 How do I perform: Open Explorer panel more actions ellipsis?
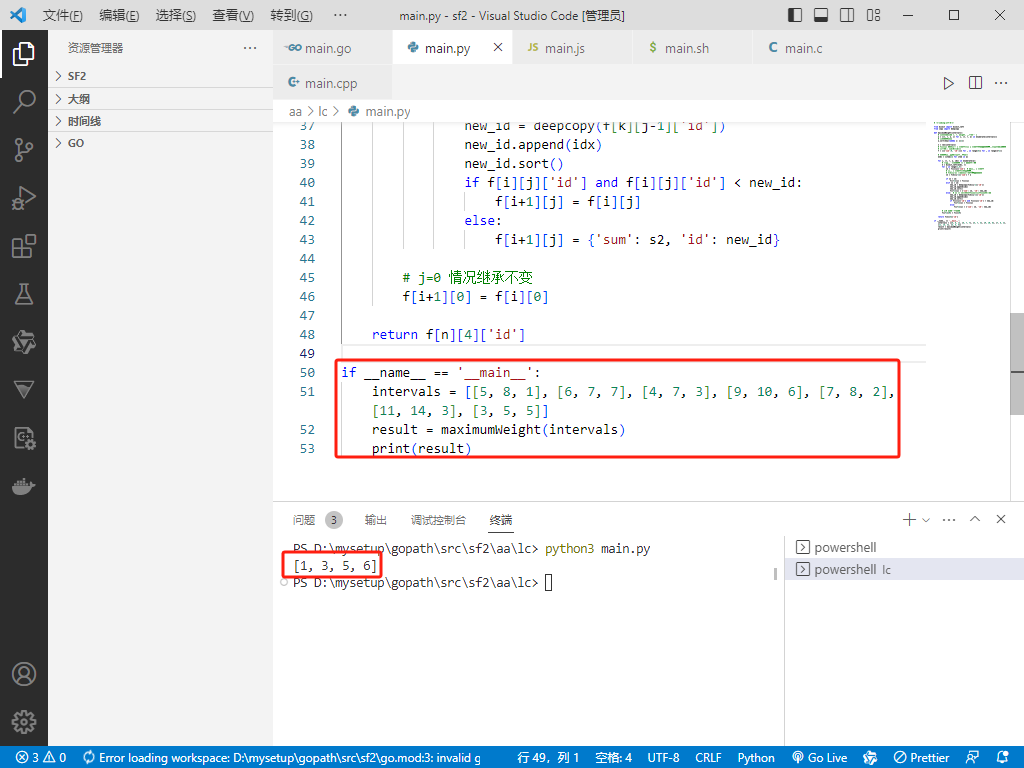(249, 48)
